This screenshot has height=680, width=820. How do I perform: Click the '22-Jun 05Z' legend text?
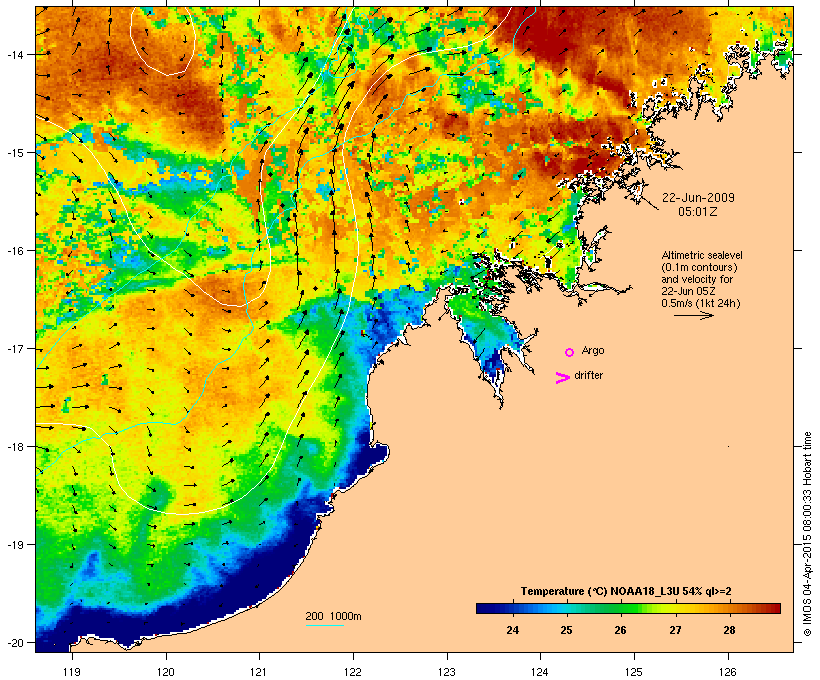(688, 291)
